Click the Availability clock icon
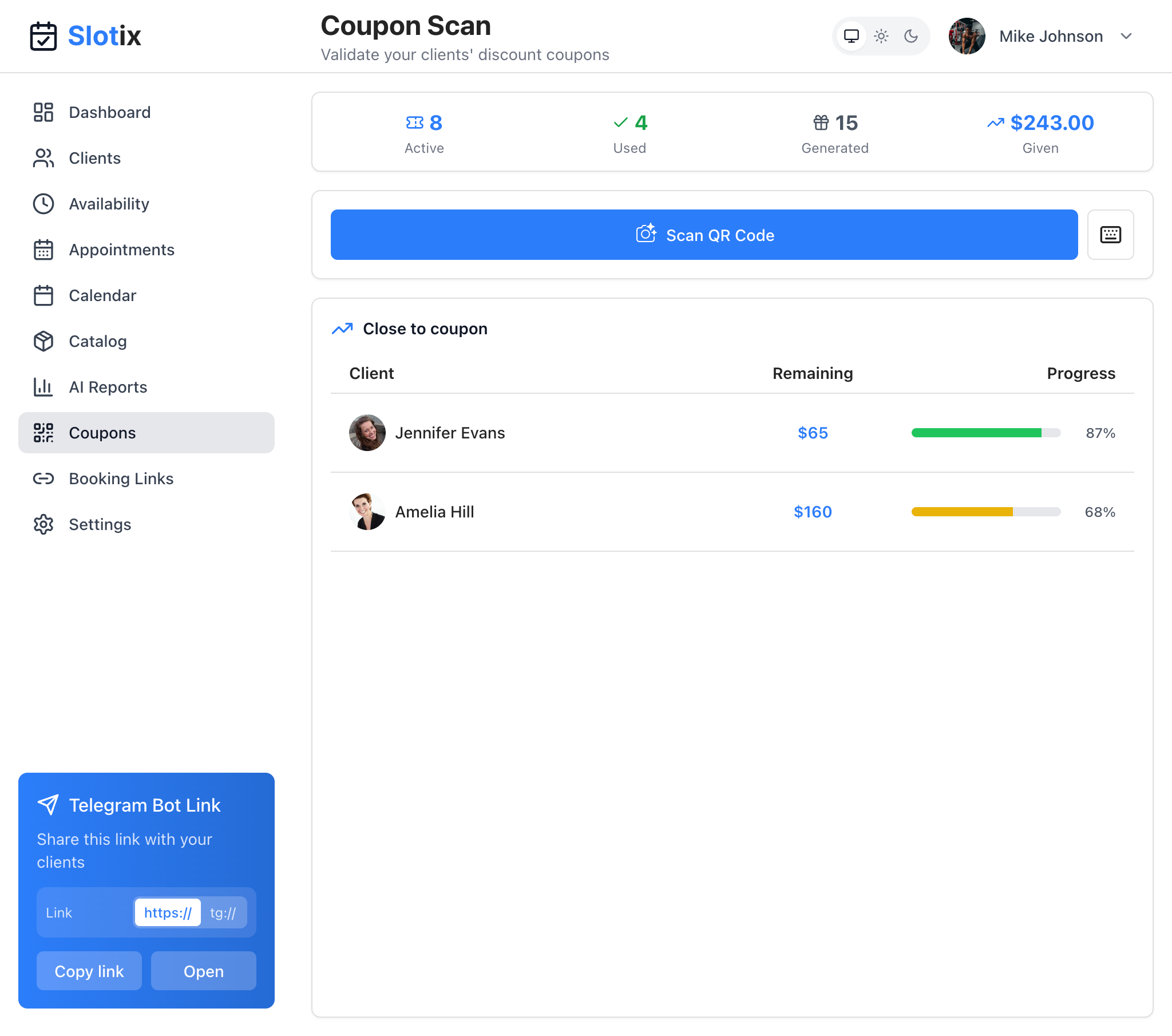This screenshot has width=1172, height=1036. click(43, 204)
